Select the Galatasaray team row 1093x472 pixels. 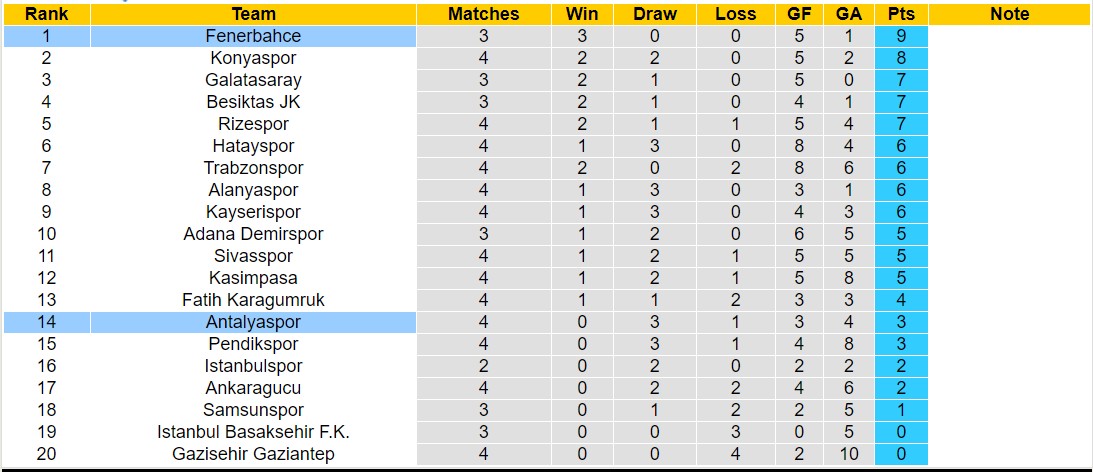(x=253, y=80)
